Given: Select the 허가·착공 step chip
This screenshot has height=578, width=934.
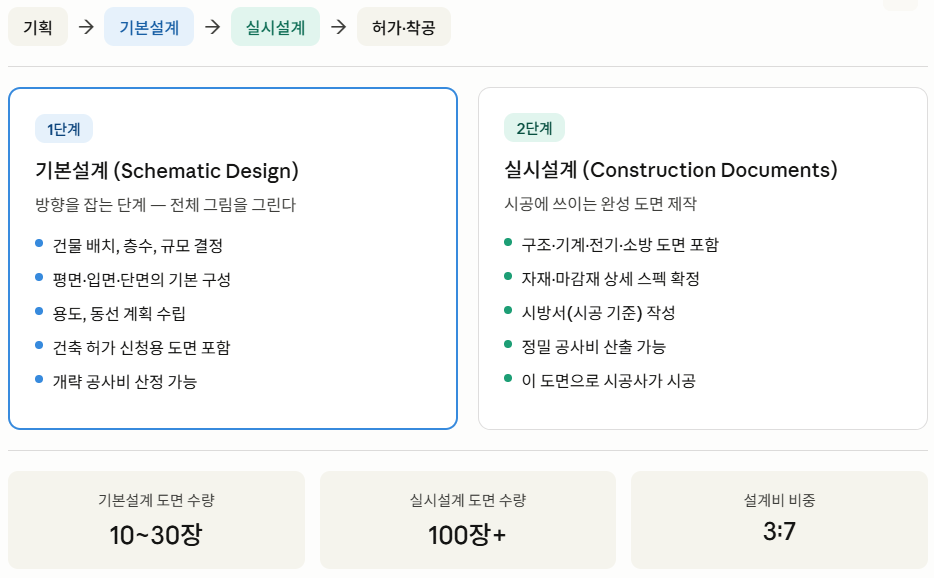Looking at the screenshot, I should pos(403,27).
